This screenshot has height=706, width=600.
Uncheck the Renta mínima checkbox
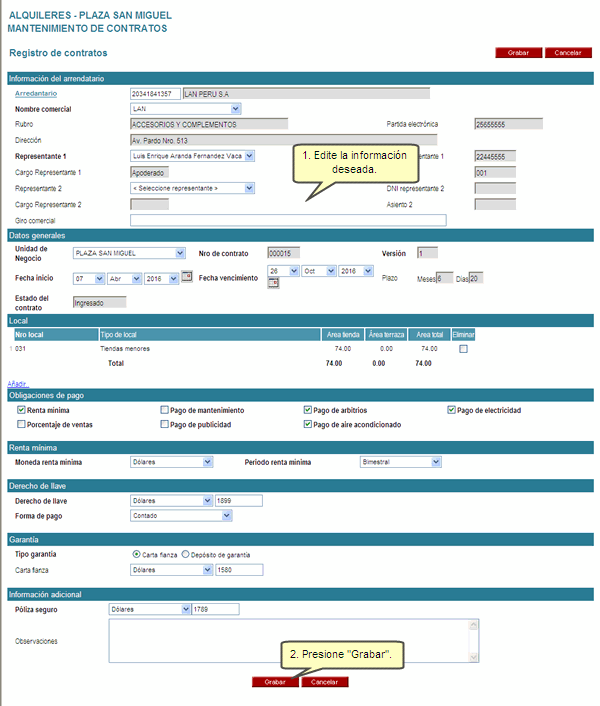click(x=22, y=410)
